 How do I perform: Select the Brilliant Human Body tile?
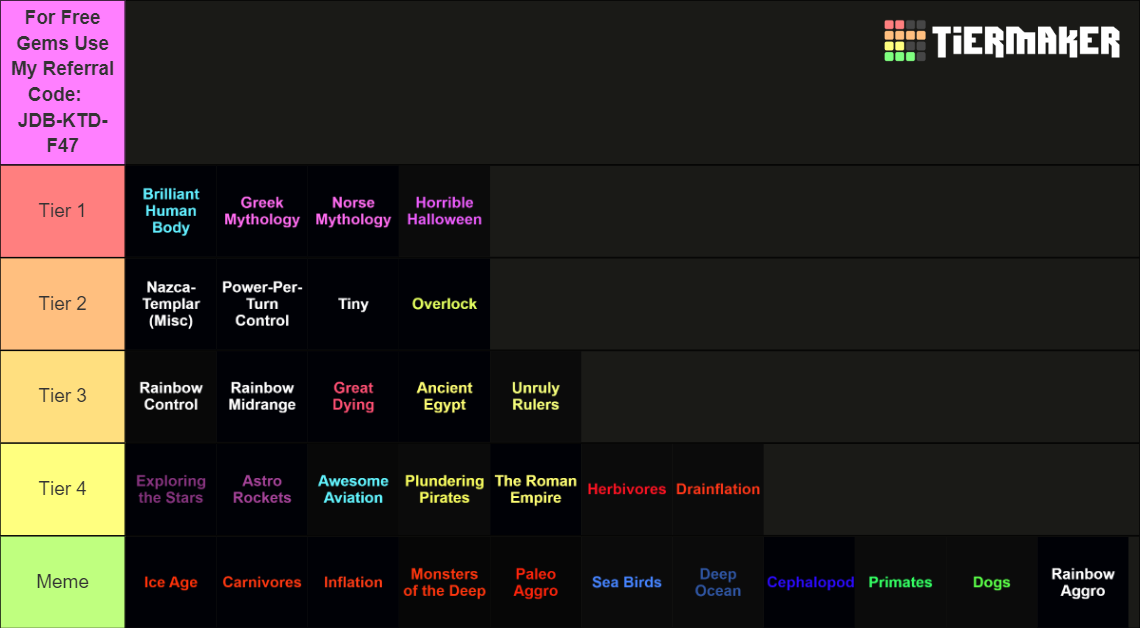[x=170, y=211]
